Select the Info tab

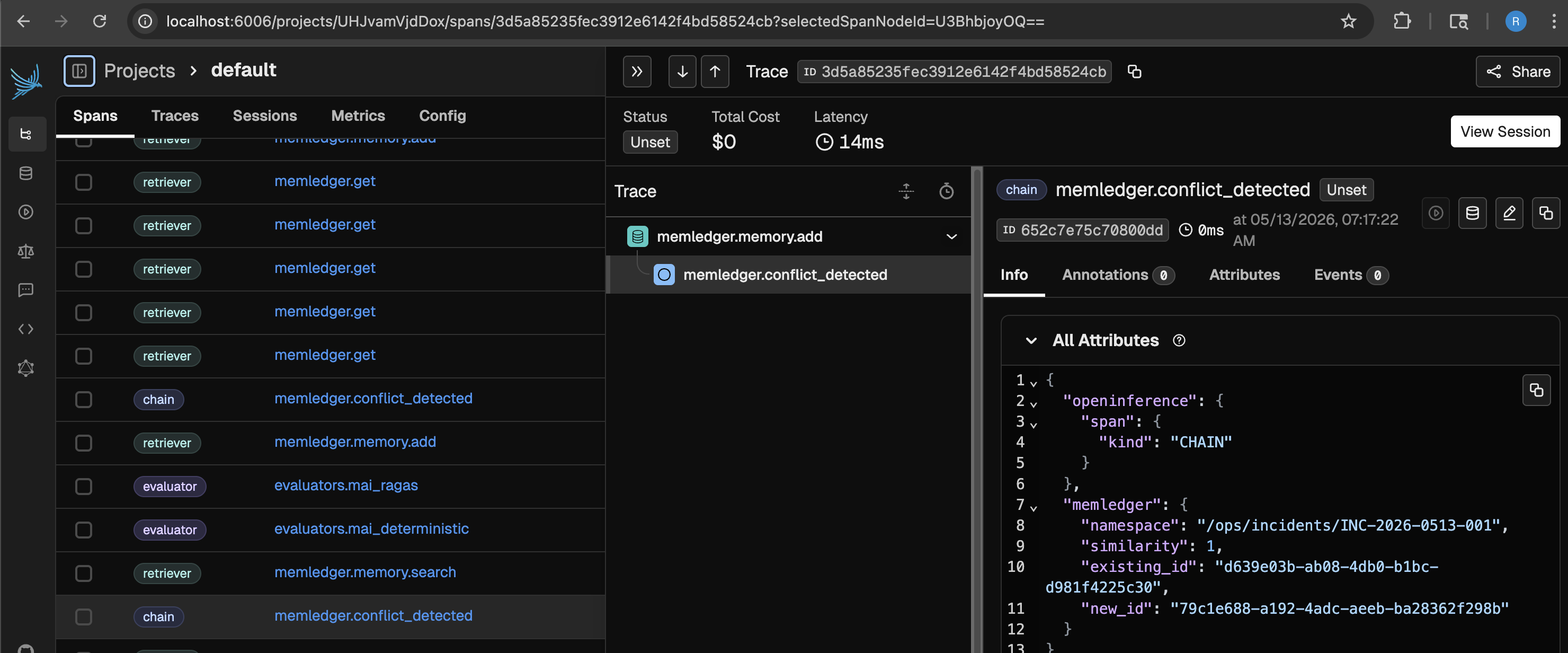coord(1014,275)
